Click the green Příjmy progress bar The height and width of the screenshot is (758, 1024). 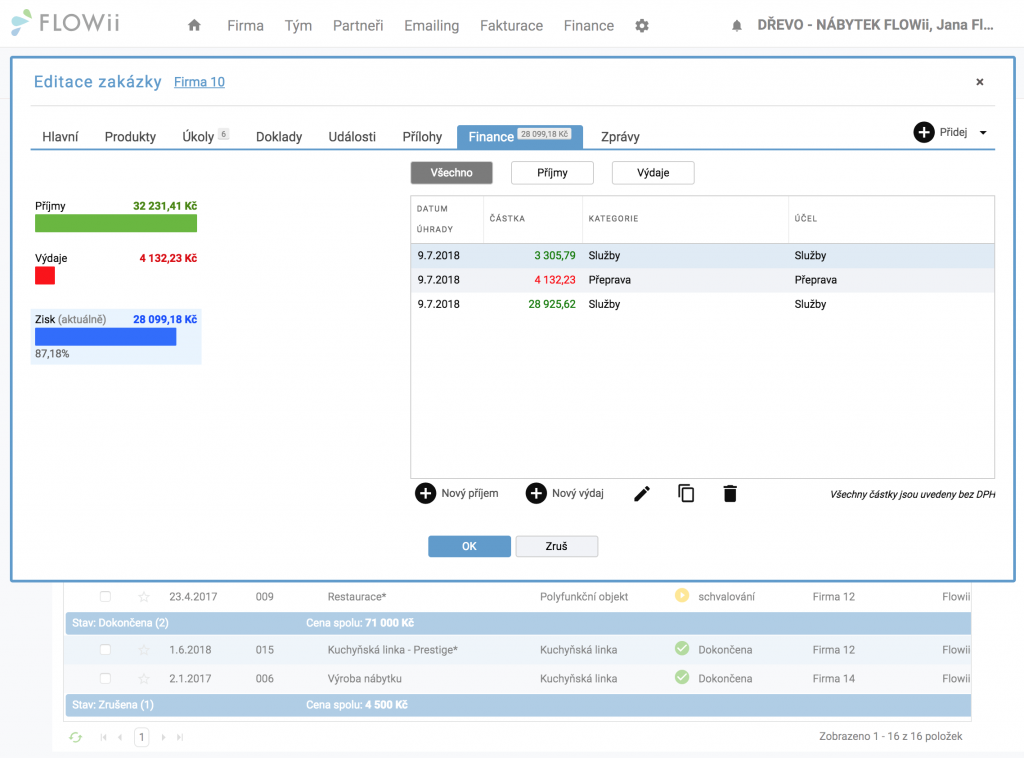[x=116, y=223]
